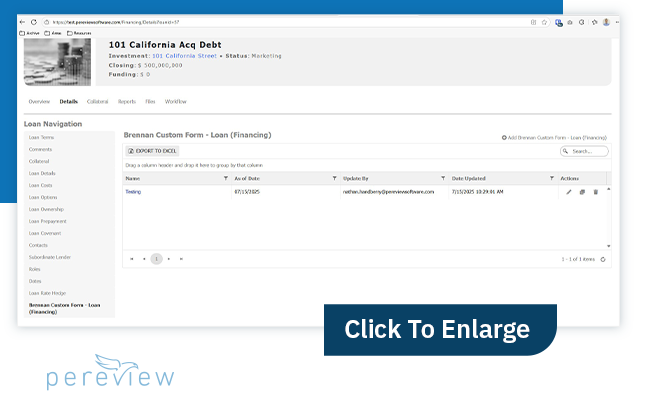Open Subordinate Lender in navigation

50,257
